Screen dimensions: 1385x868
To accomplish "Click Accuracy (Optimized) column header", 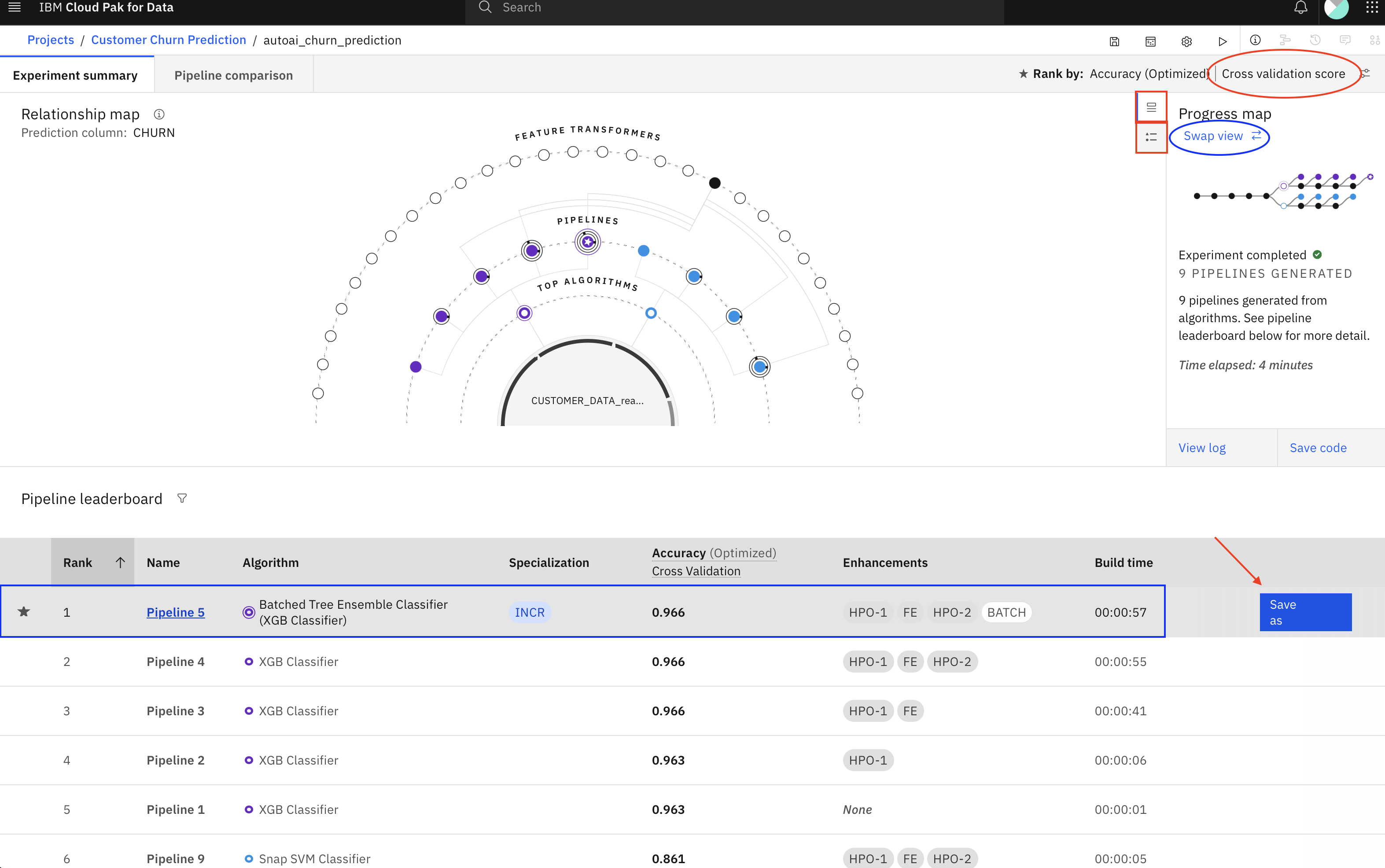I will click(x=714, y=553).
